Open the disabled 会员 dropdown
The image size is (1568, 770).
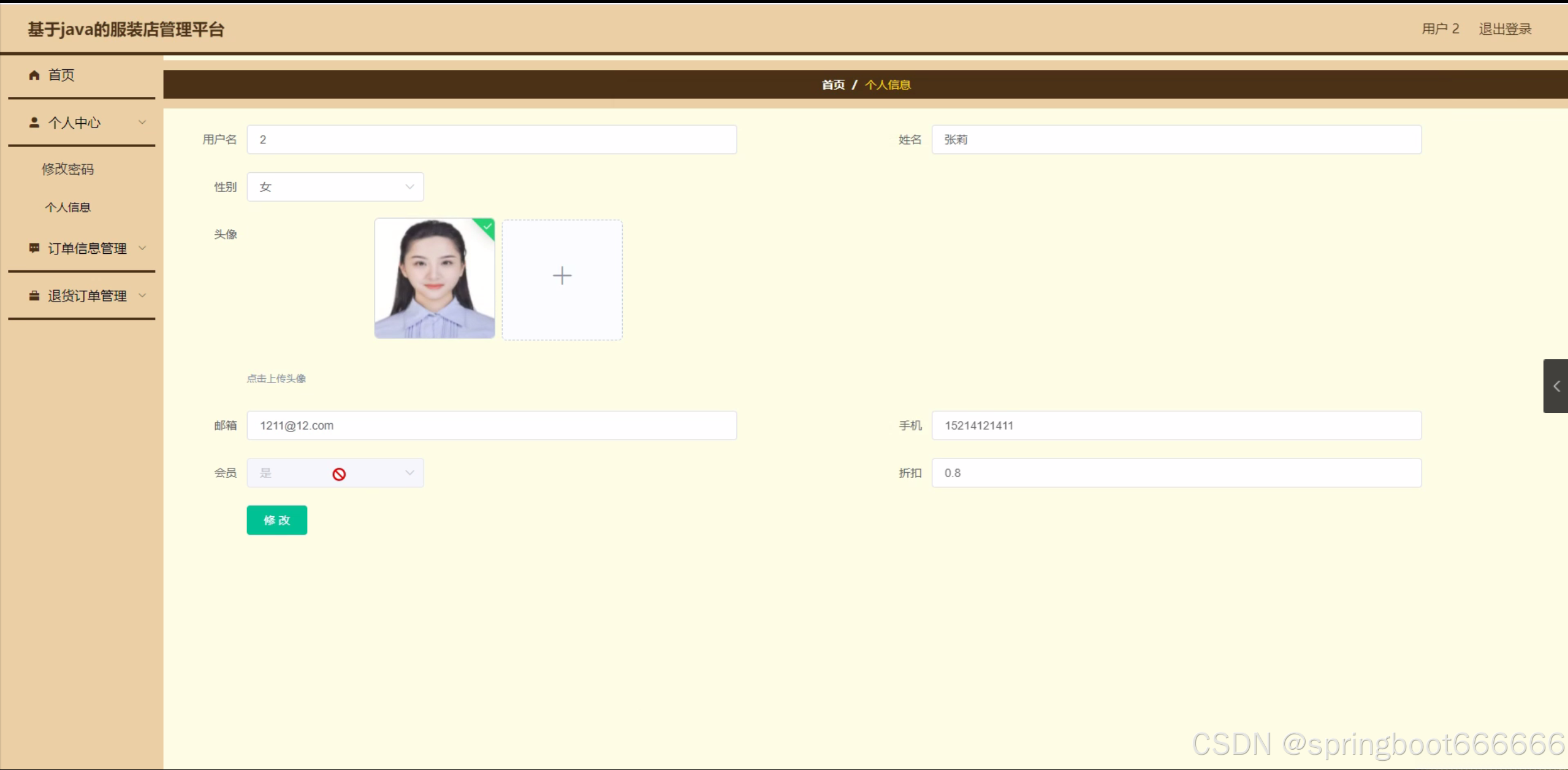(335, 473)
